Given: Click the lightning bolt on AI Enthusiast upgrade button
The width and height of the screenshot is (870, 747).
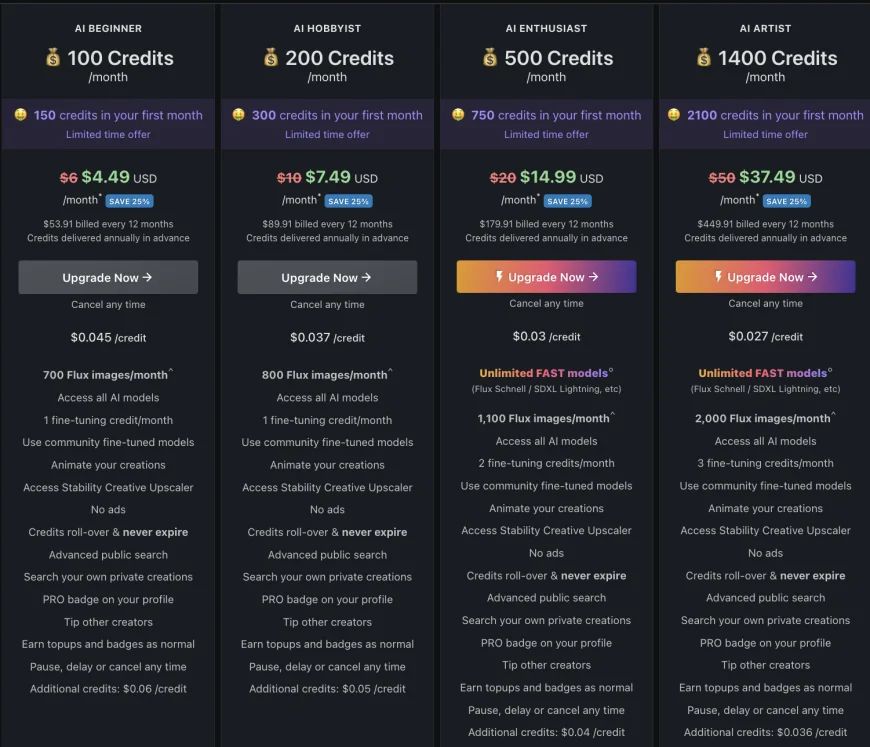Looking at the screenshot, I should click(499, 277).
